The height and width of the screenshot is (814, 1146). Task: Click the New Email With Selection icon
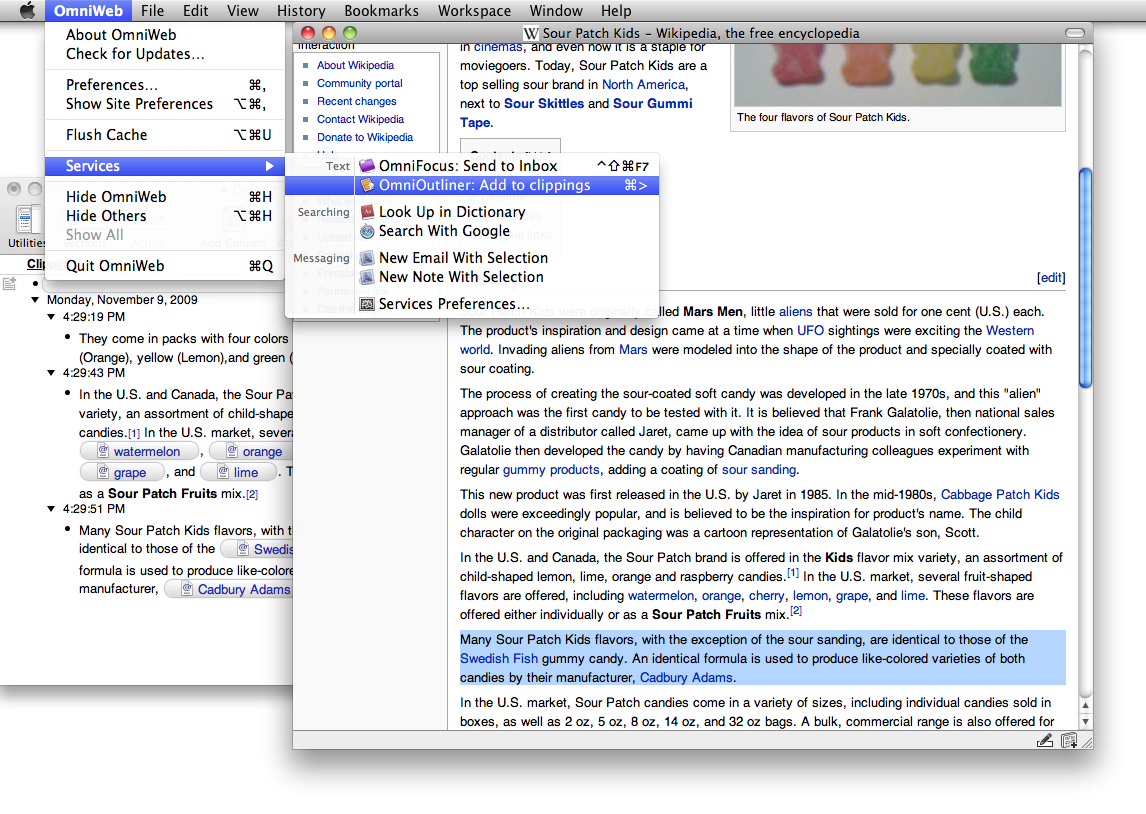pyautogui.click(x=367, y=258)
